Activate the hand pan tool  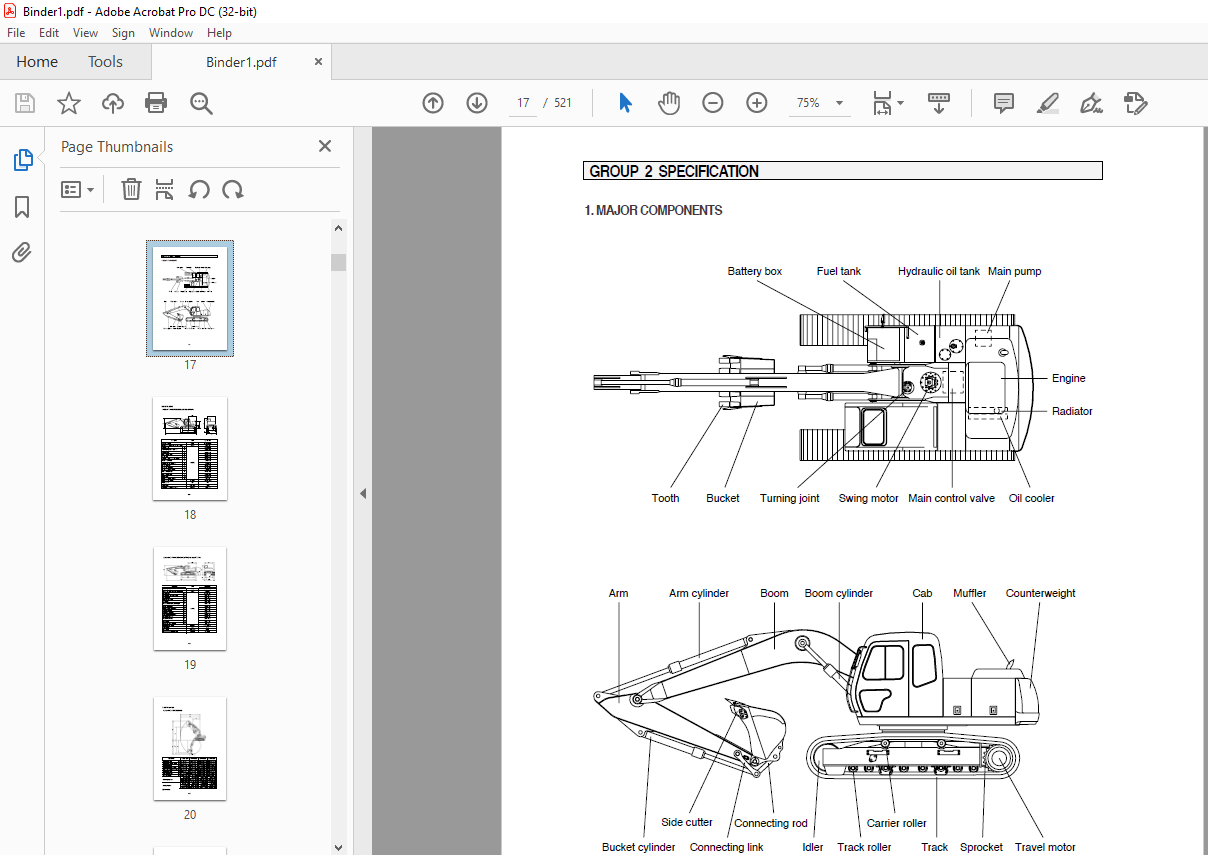[669, 103]
